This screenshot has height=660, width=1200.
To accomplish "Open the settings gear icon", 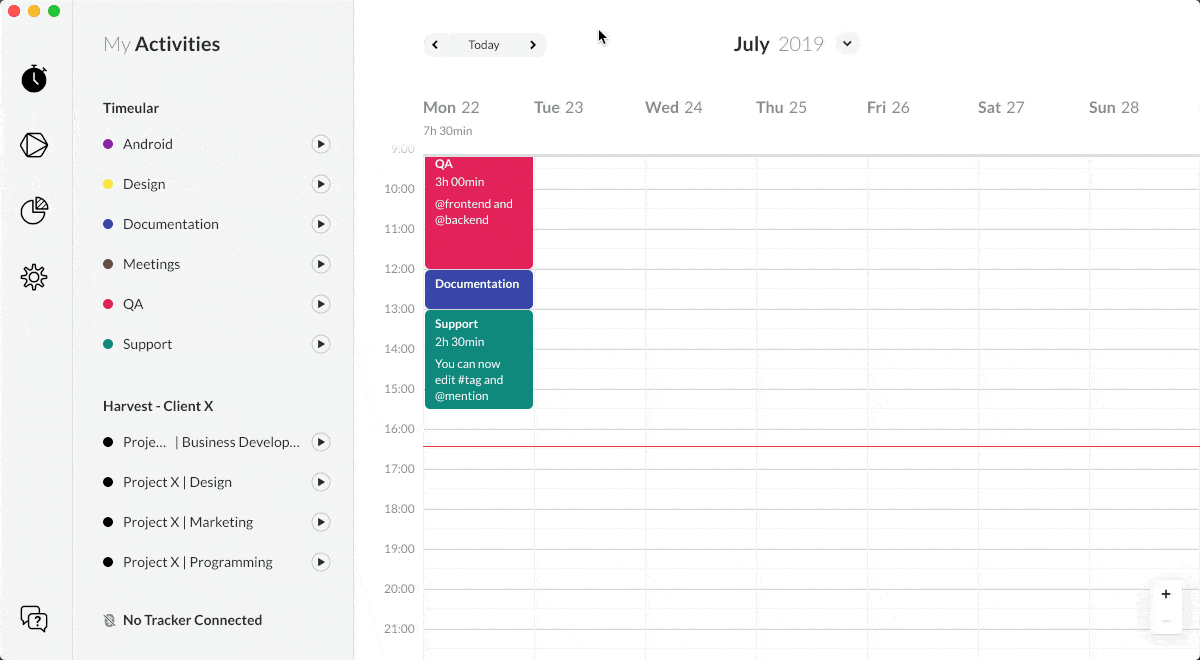I will tap(34, 277).
